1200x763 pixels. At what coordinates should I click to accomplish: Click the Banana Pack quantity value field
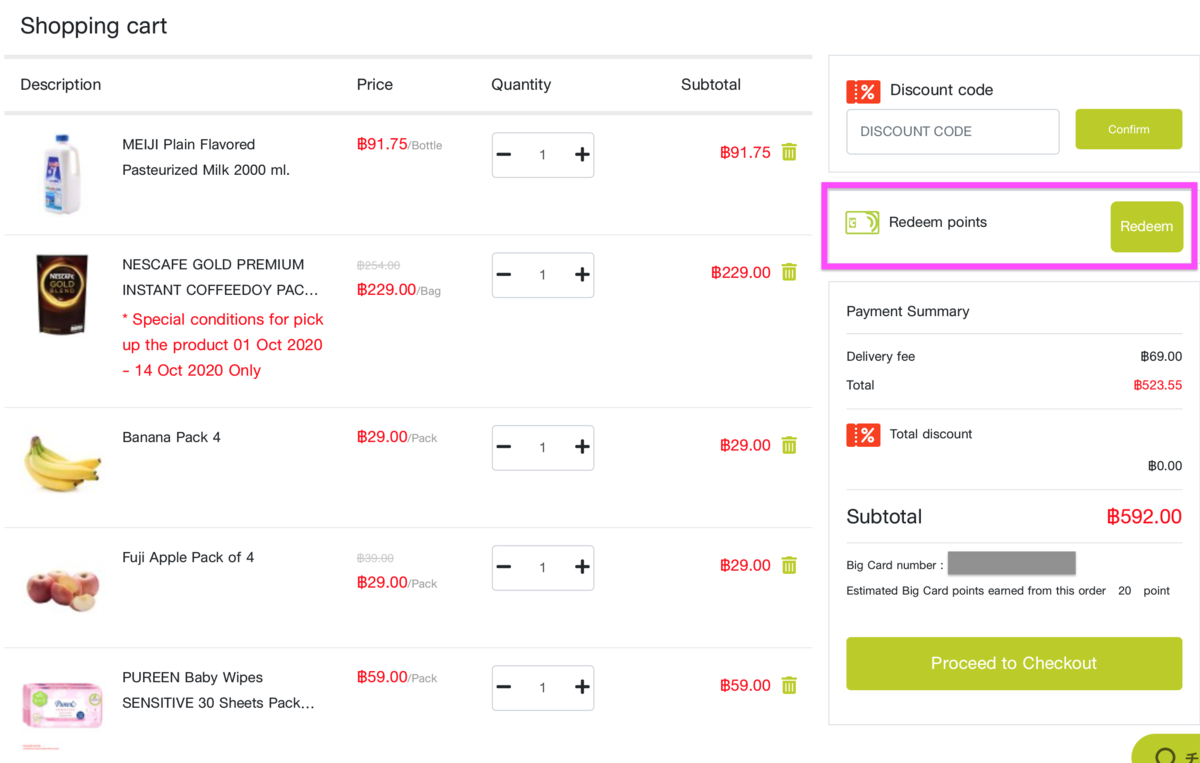[x=543, y=447]
